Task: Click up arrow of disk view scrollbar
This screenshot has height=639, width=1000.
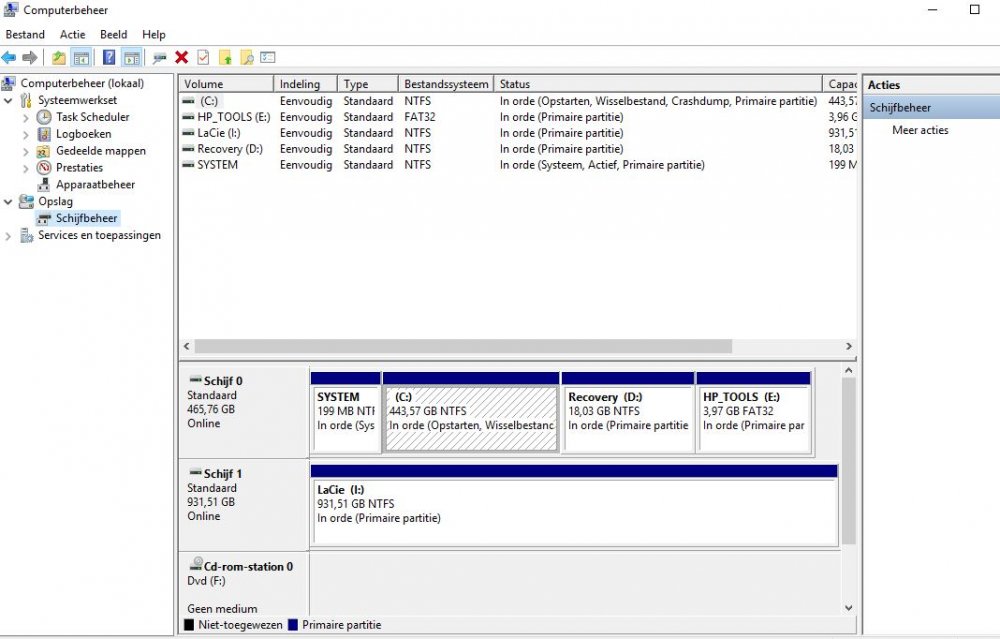Action: (848, 371)
